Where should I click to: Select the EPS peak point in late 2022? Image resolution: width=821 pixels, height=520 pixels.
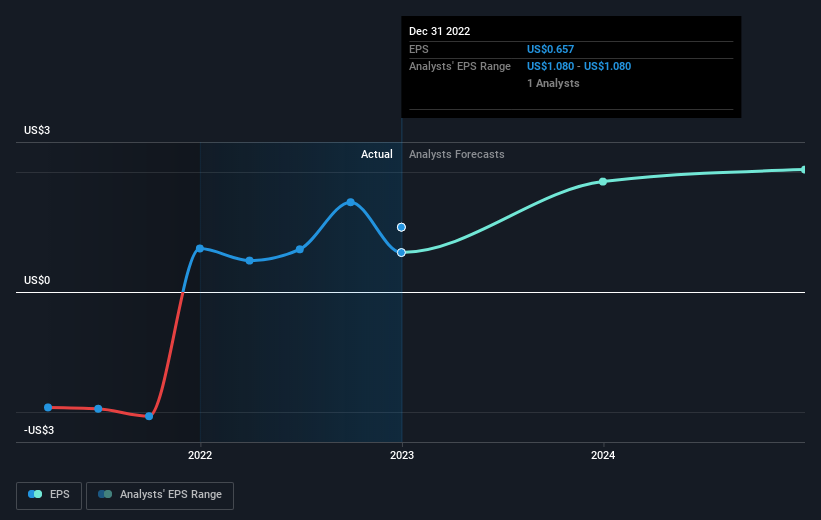[350, 202]
